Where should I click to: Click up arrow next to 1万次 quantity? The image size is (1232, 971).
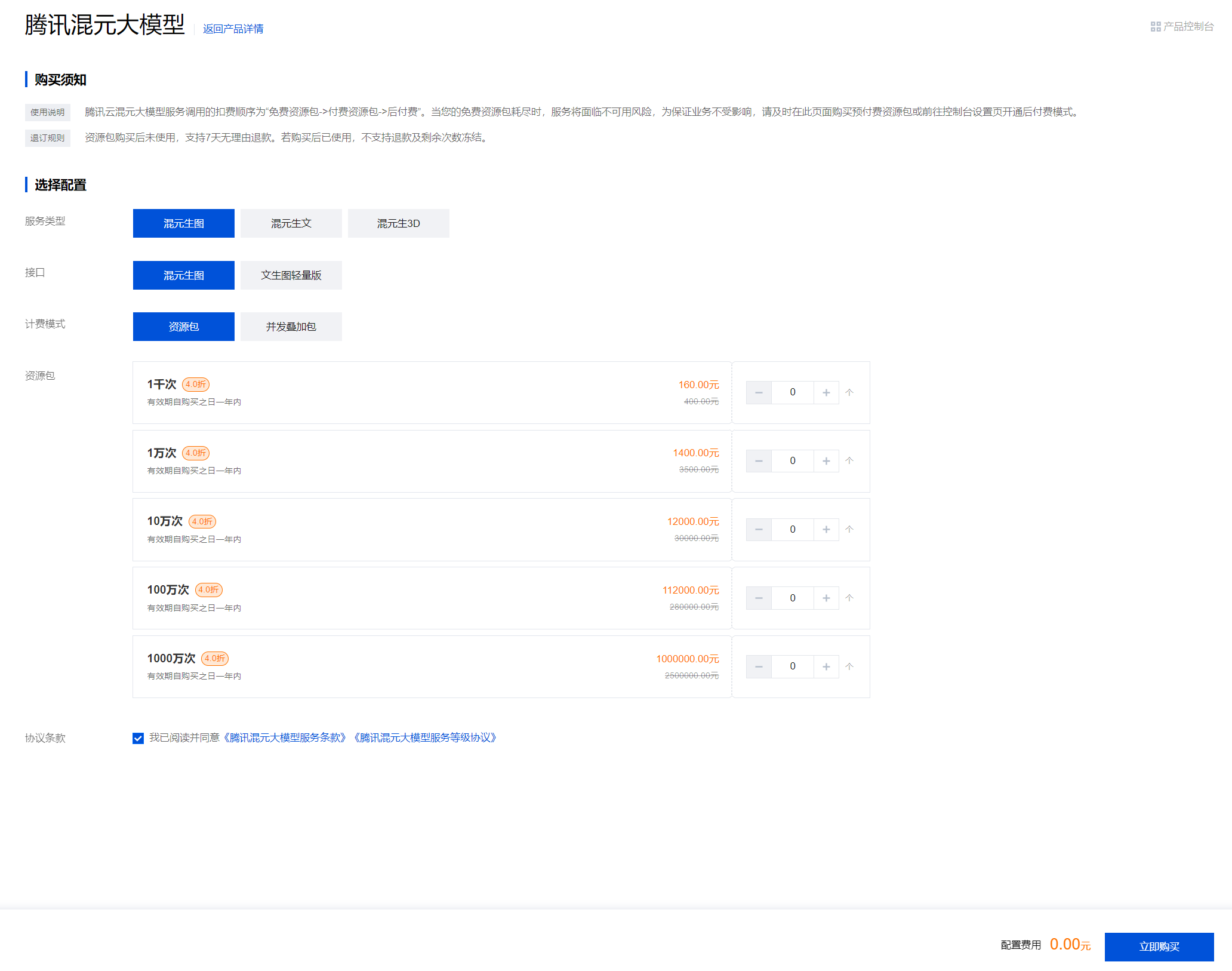click(849, 461)
